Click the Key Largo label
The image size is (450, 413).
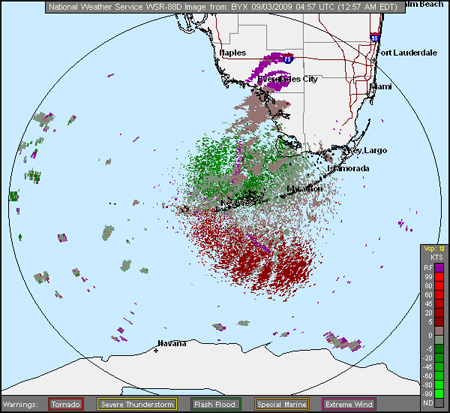click(367, 150)
